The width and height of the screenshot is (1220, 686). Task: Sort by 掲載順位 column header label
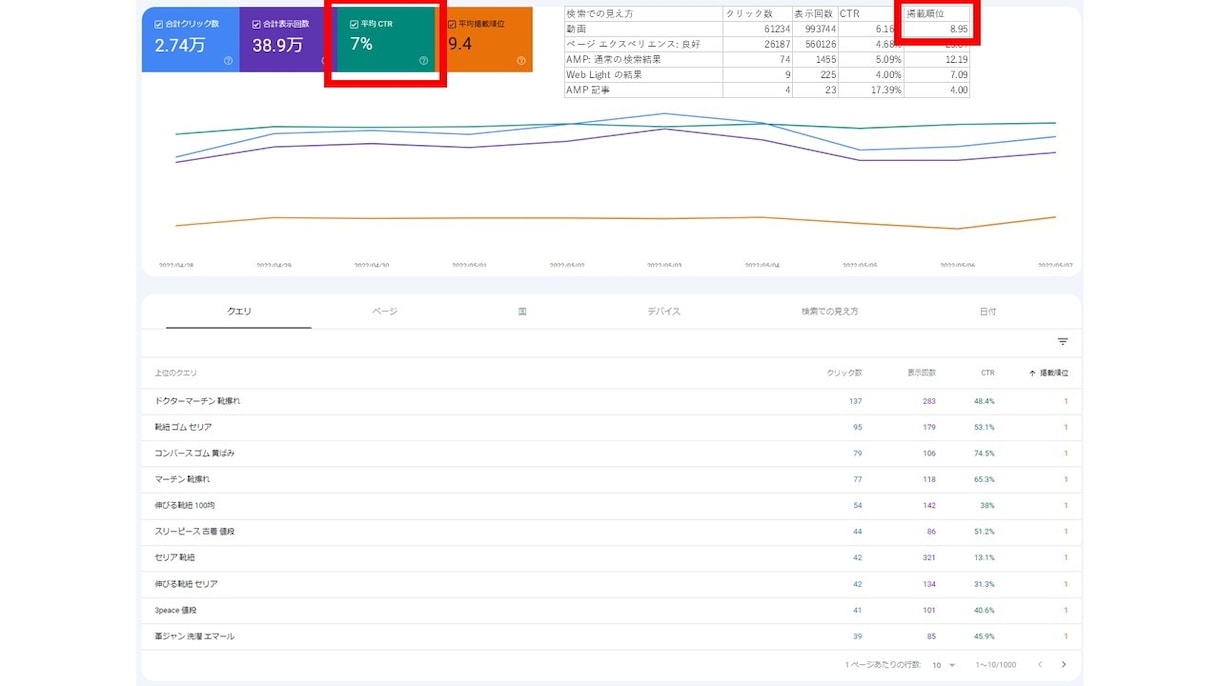point(1054,373)
